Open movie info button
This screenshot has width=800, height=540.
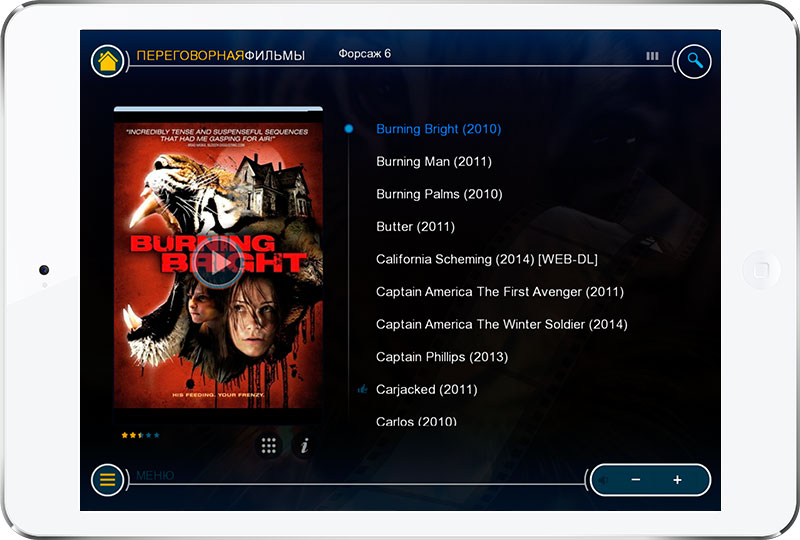(305, 446)
